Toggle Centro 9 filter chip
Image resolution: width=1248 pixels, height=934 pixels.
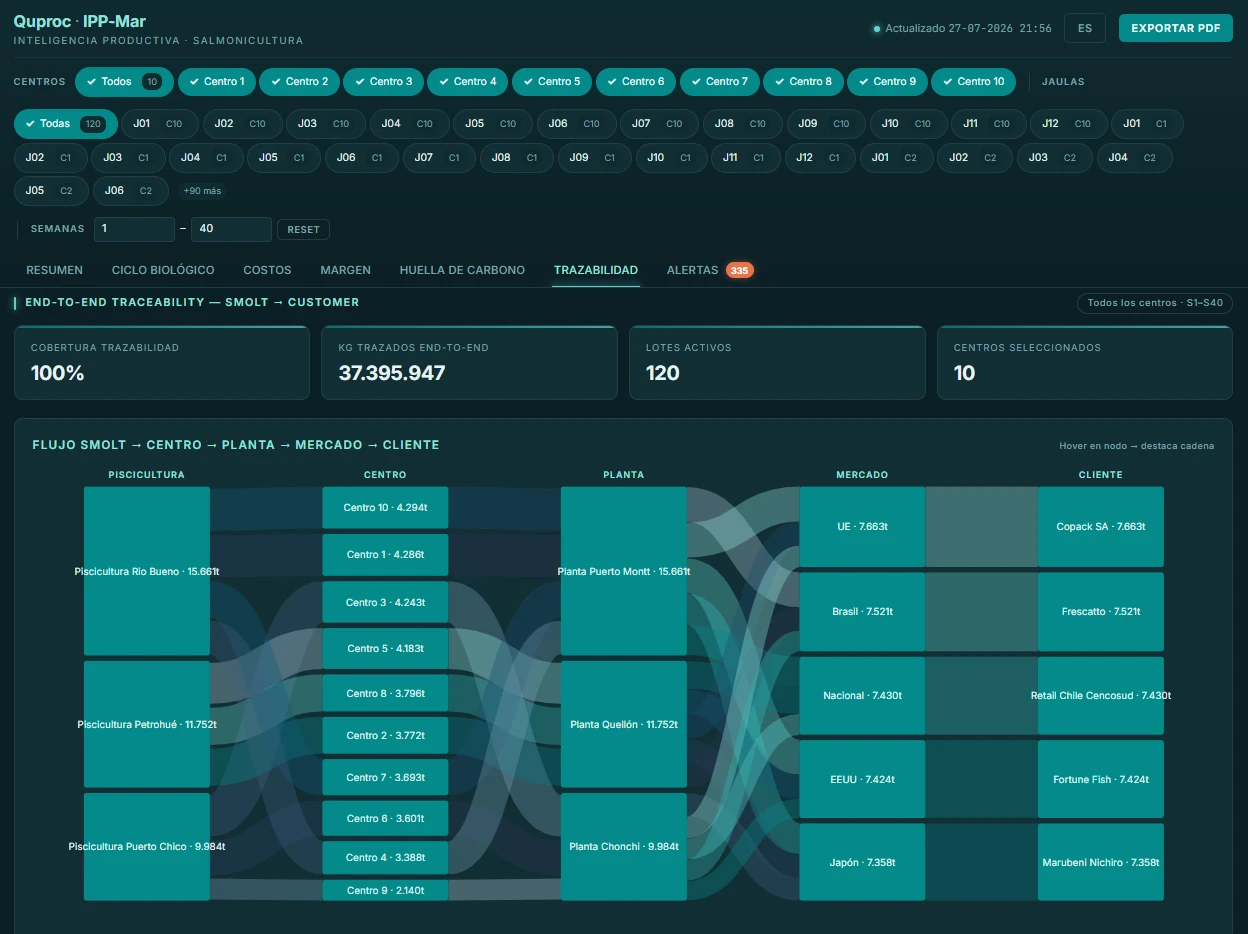click(888, 82)
